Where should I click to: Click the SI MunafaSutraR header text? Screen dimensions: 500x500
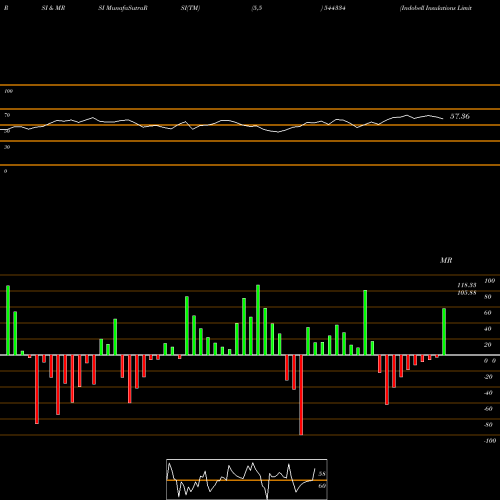123,8
